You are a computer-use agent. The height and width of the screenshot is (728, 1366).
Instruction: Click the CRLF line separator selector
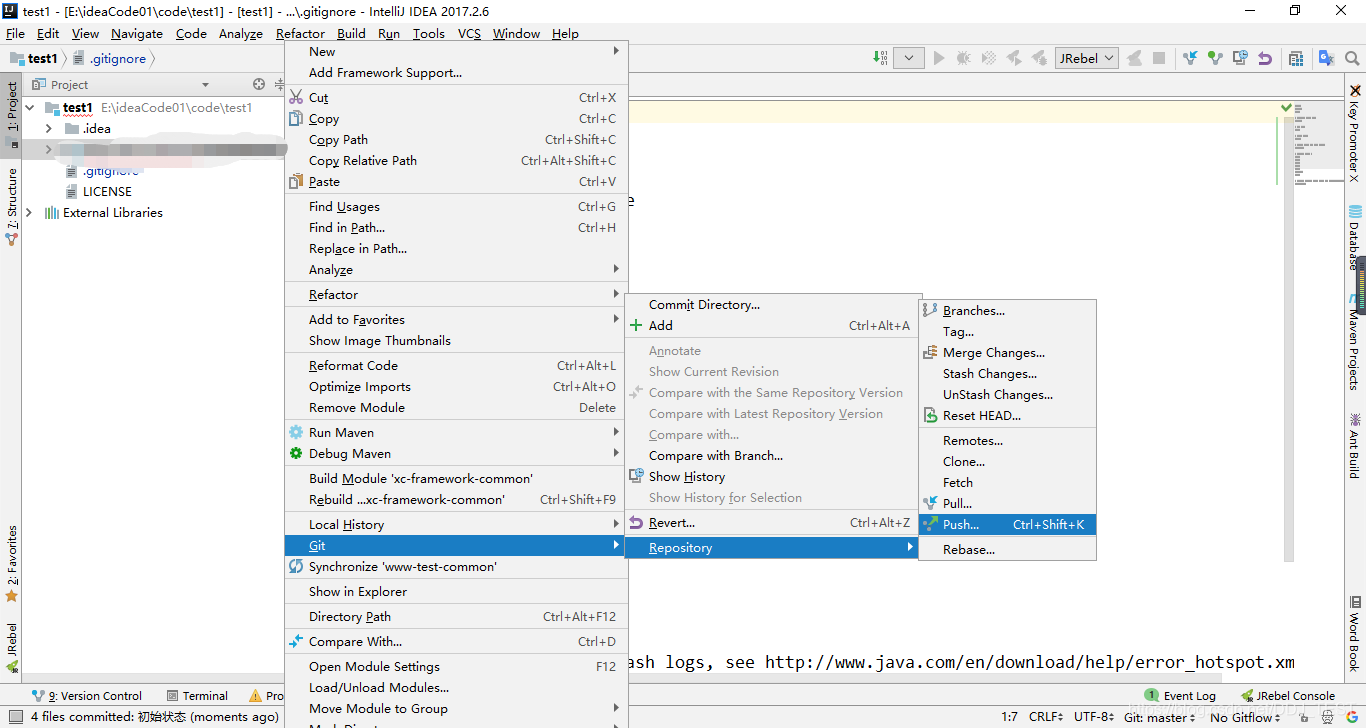[x=1047, y=717]
